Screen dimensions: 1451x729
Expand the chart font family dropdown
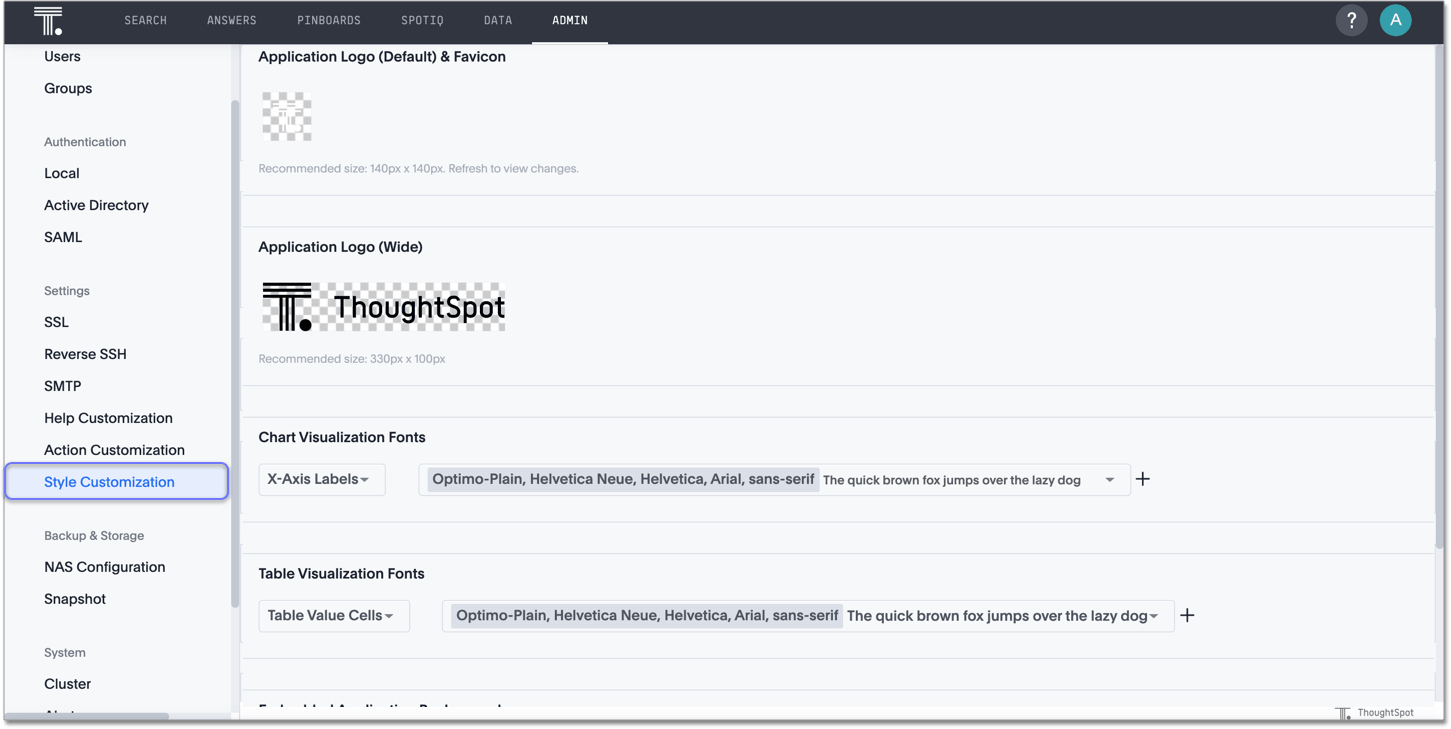click(x=1109, y=479)
